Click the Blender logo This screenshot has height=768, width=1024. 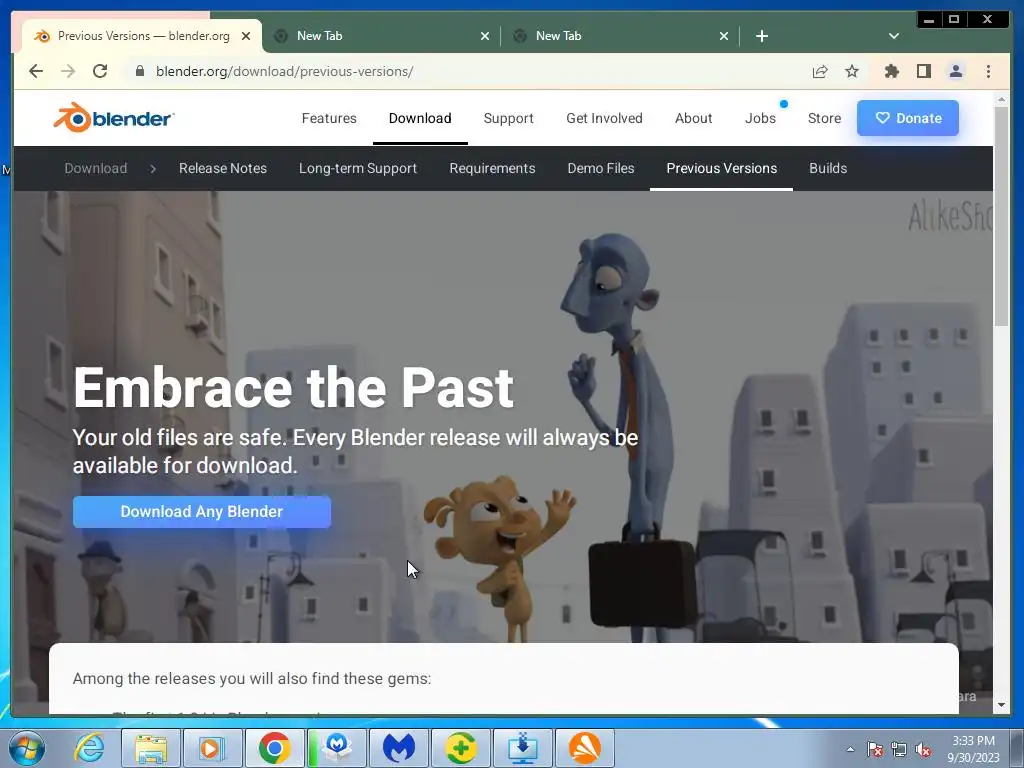114,118
